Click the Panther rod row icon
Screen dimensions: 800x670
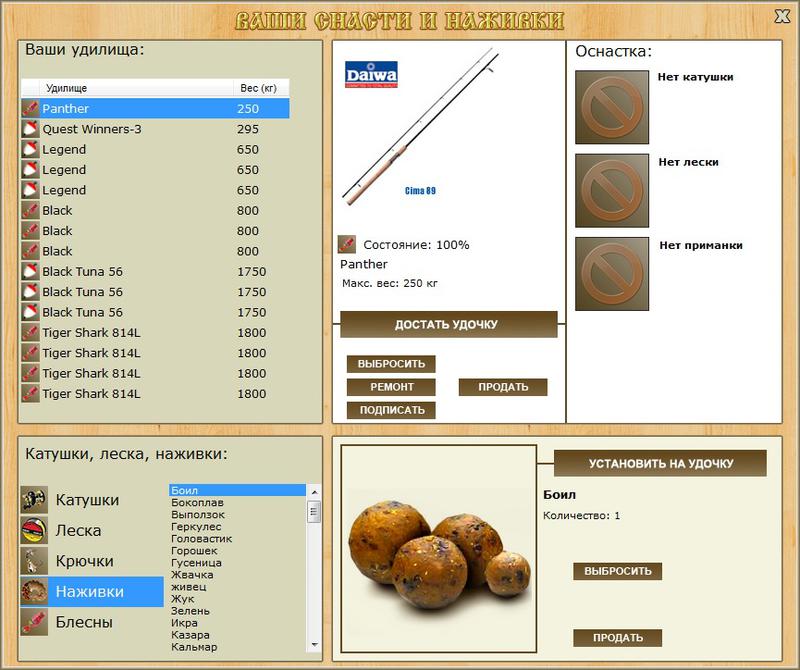point(31,108)
